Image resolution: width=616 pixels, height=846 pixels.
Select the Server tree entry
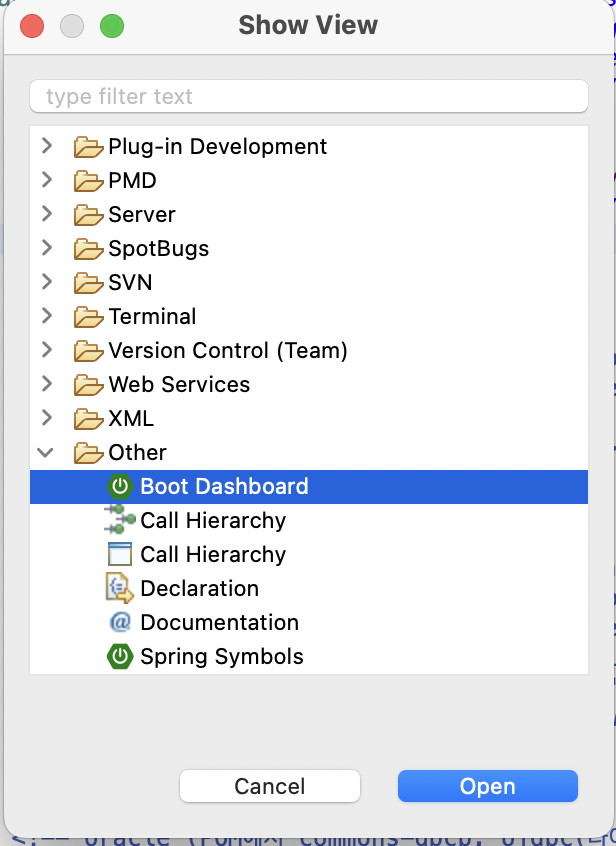point(142,215)
